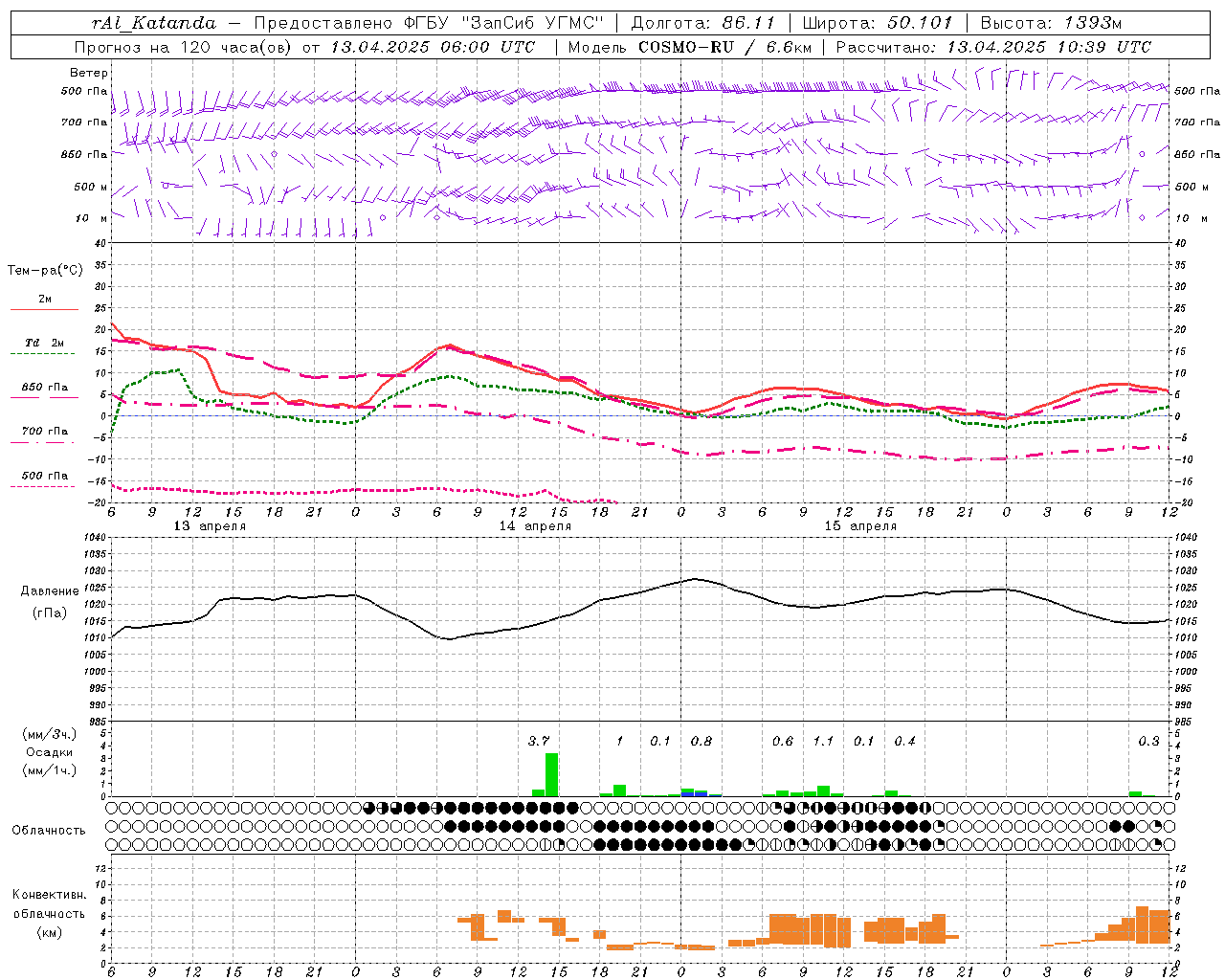
Task: Click the station name rAl_Katanda
Action: (x=153, y=23)
